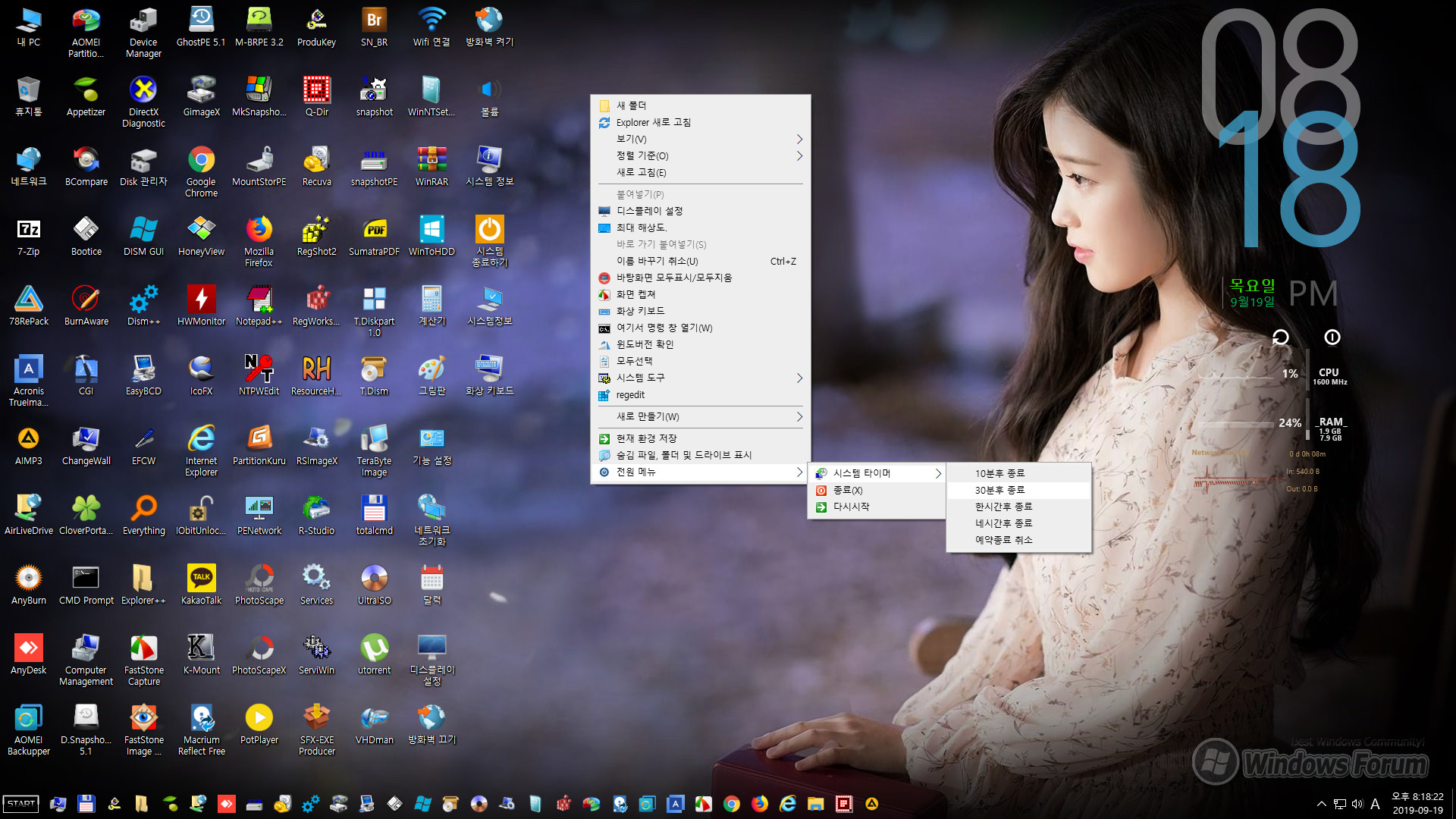Toggle 숨김 파일, 폴더 및 드라이브 표시
Viewport: 1456px width, 819px height.
click(700, 455)
